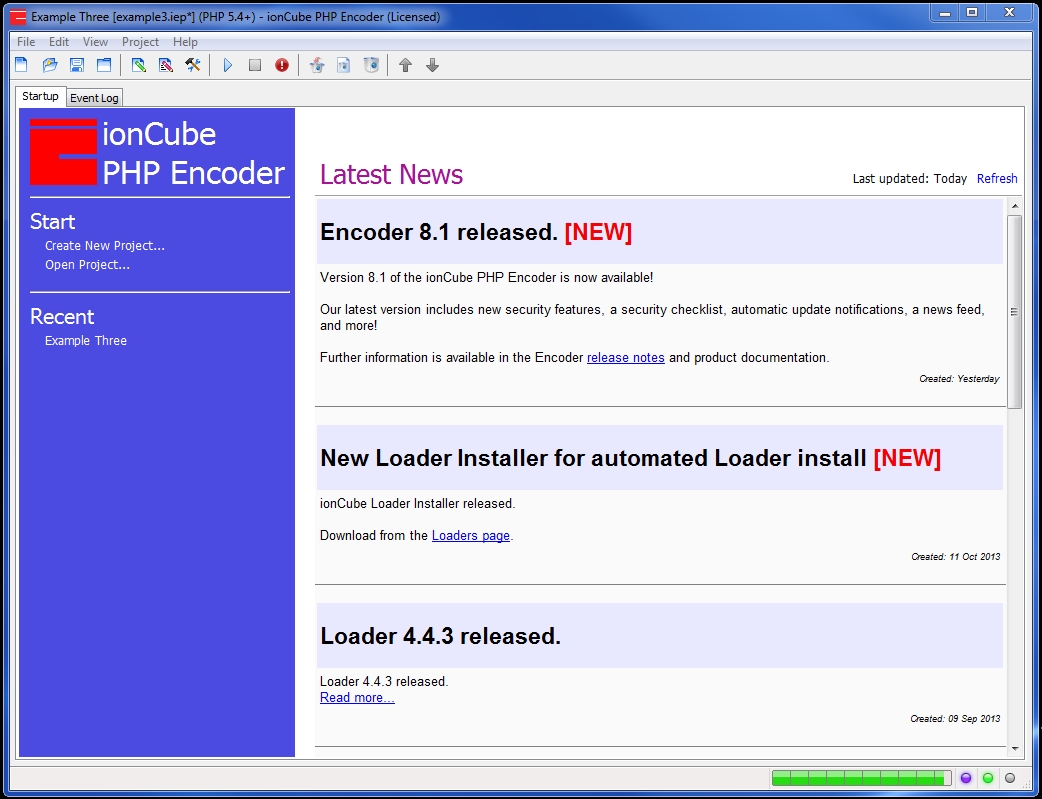Click the grey stop square icon
The image size is (1042, 799).
click(255, 65)
